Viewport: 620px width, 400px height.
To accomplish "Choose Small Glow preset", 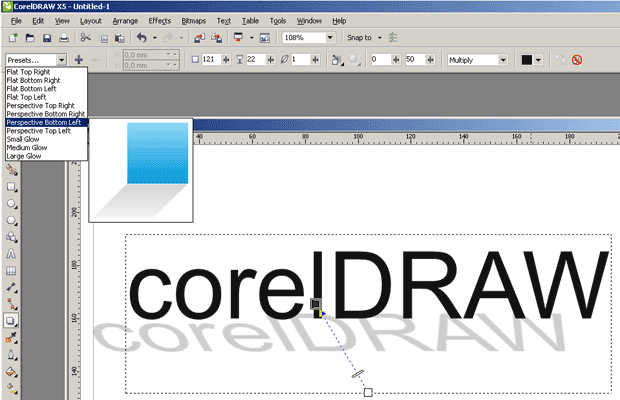I will point(46,139).
